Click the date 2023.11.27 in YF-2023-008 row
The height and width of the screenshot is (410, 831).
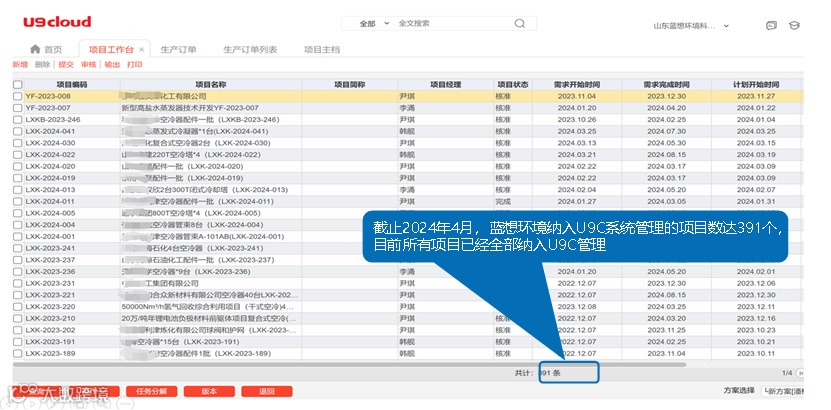756,96
